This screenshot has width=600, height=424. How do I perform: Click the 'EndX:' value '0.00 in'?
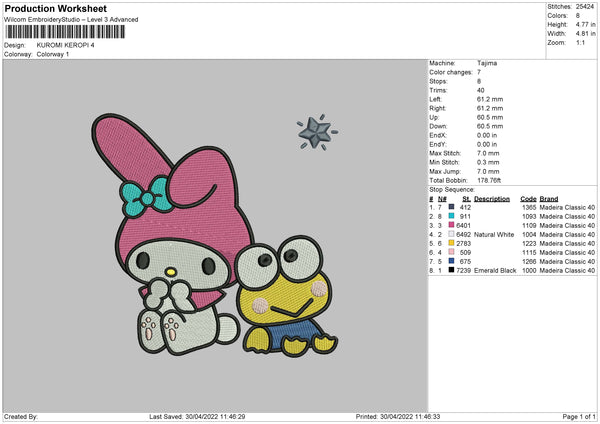[x=487, y=135]
